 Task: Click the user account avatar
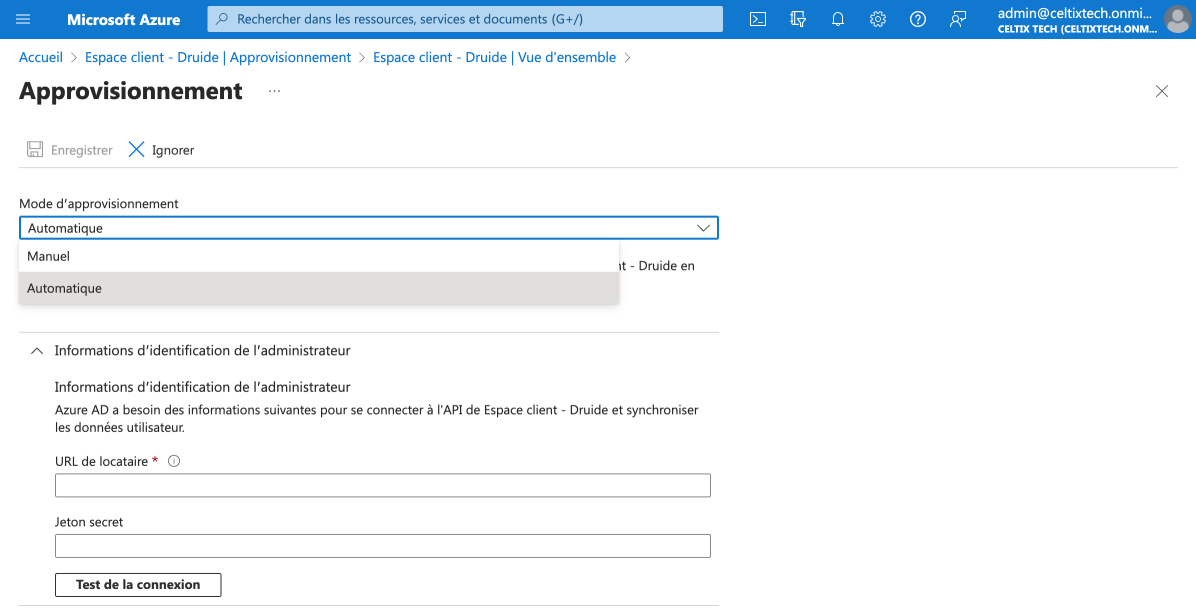coord(1178,19)
